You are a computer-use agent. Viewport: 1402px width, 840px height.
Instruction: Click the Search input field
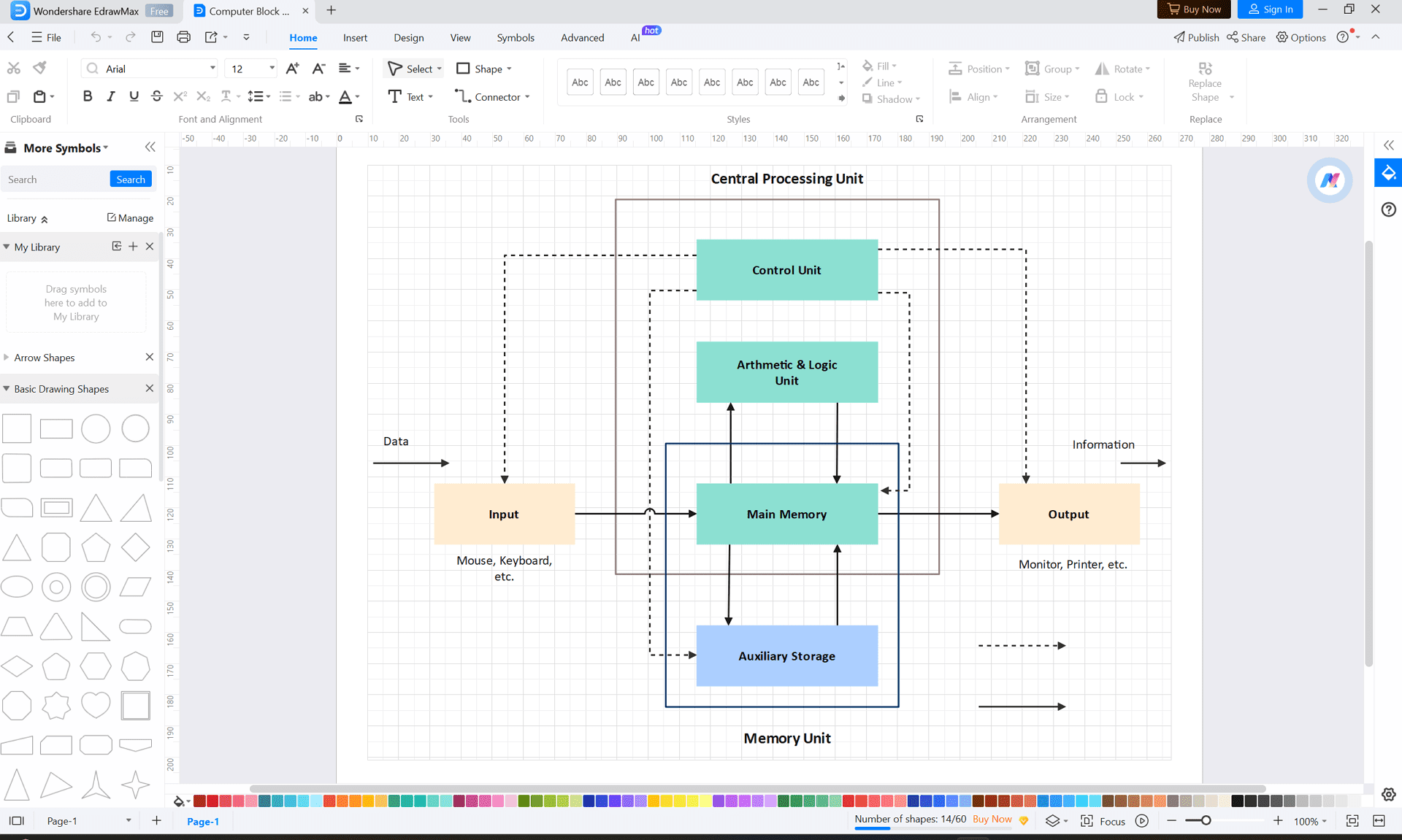coord(54,179)
